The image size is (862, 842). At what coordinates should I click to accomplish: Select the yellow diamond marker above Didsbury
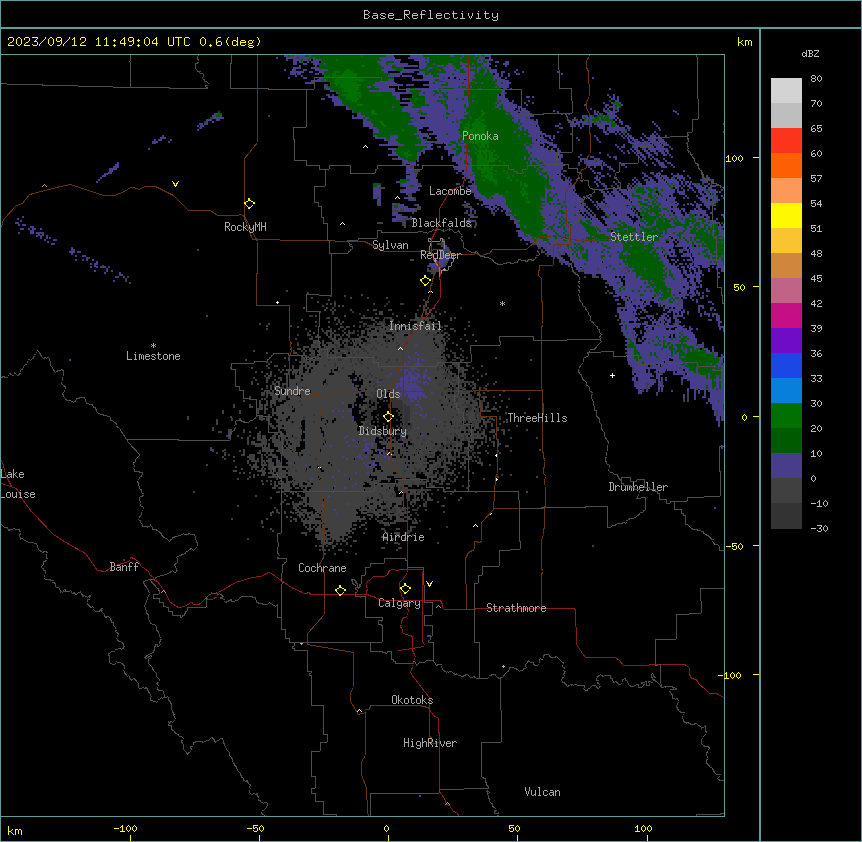pos(388,417)
